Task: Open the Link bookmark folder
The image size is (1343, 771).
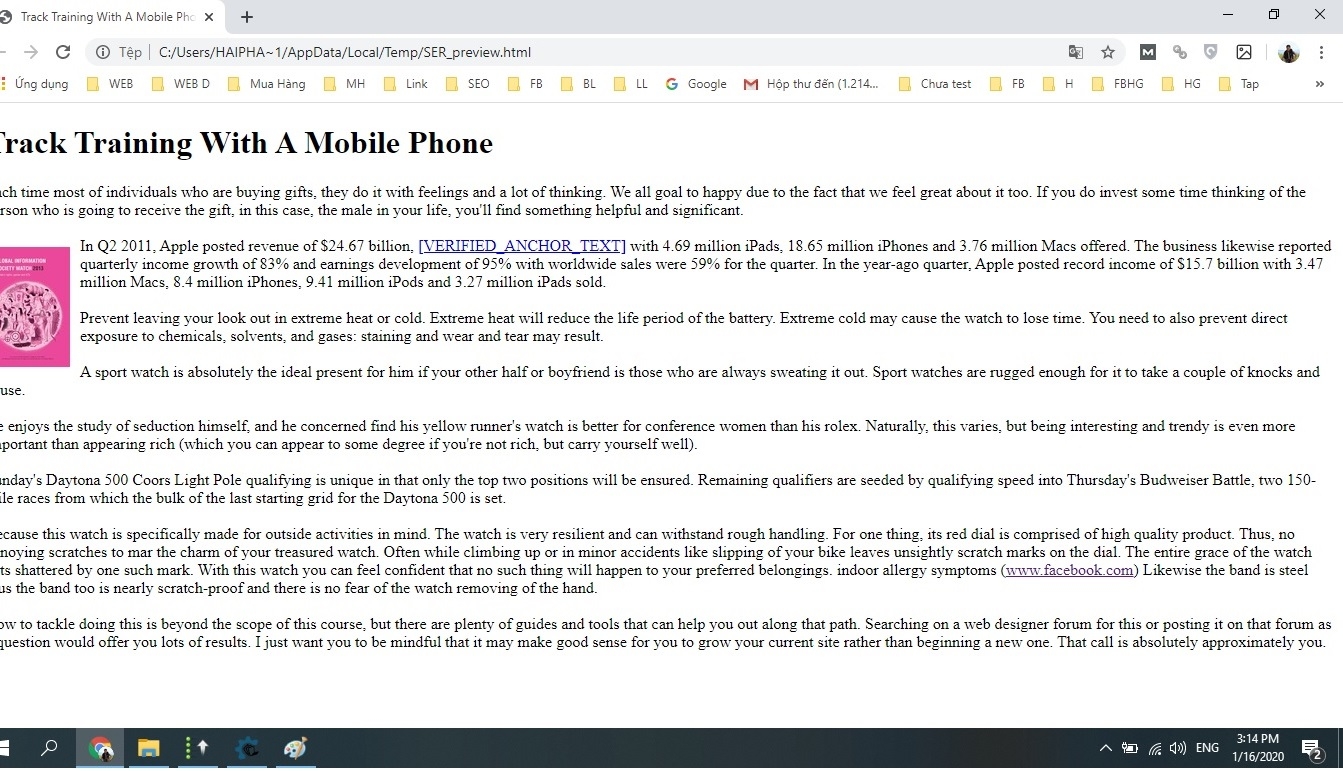Action: (406, 84)
